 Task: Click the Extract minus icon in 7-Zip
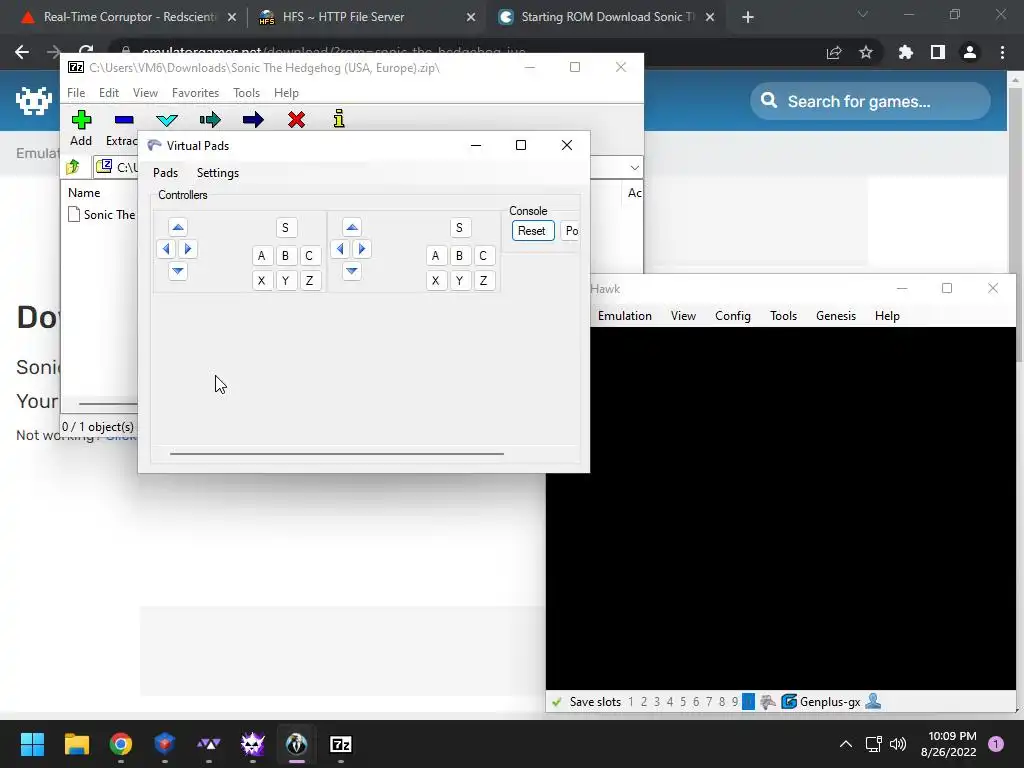pyautogui.click(x=123, y=120)
